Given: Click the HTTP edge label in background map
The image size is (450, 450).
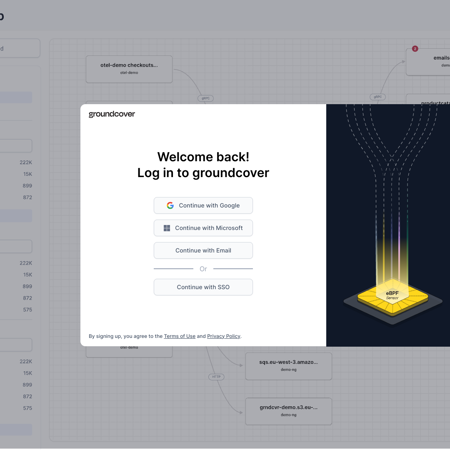Looking at the screenshot, I should (x=216, y=377).
